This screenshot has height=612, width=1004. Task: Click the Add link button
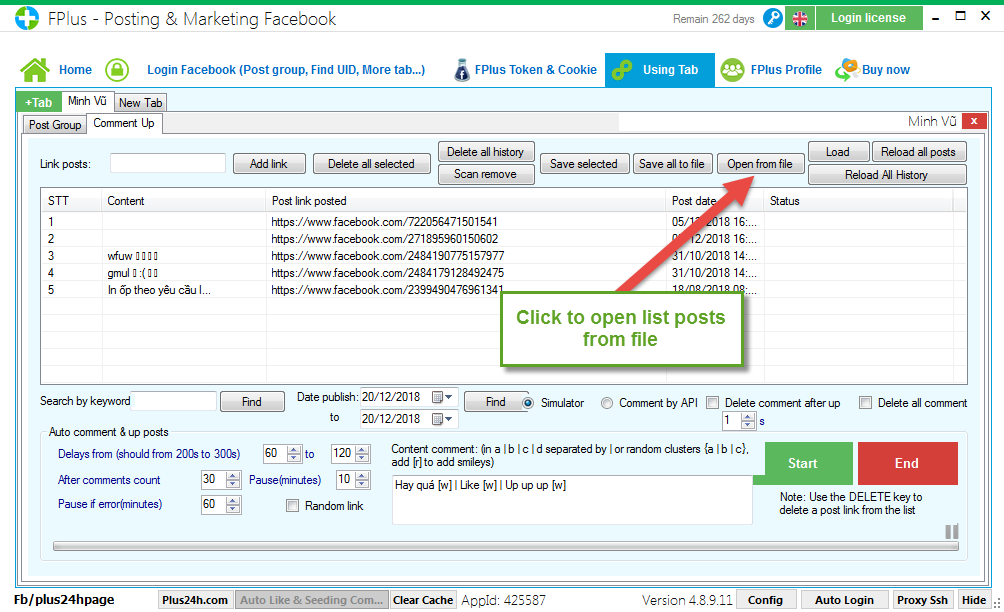269,164
